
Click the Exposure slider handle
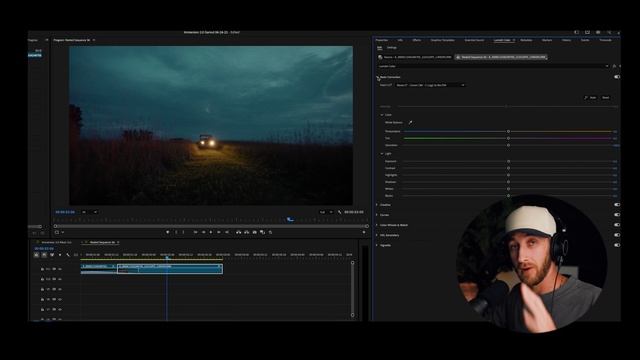tap(508, 161)
